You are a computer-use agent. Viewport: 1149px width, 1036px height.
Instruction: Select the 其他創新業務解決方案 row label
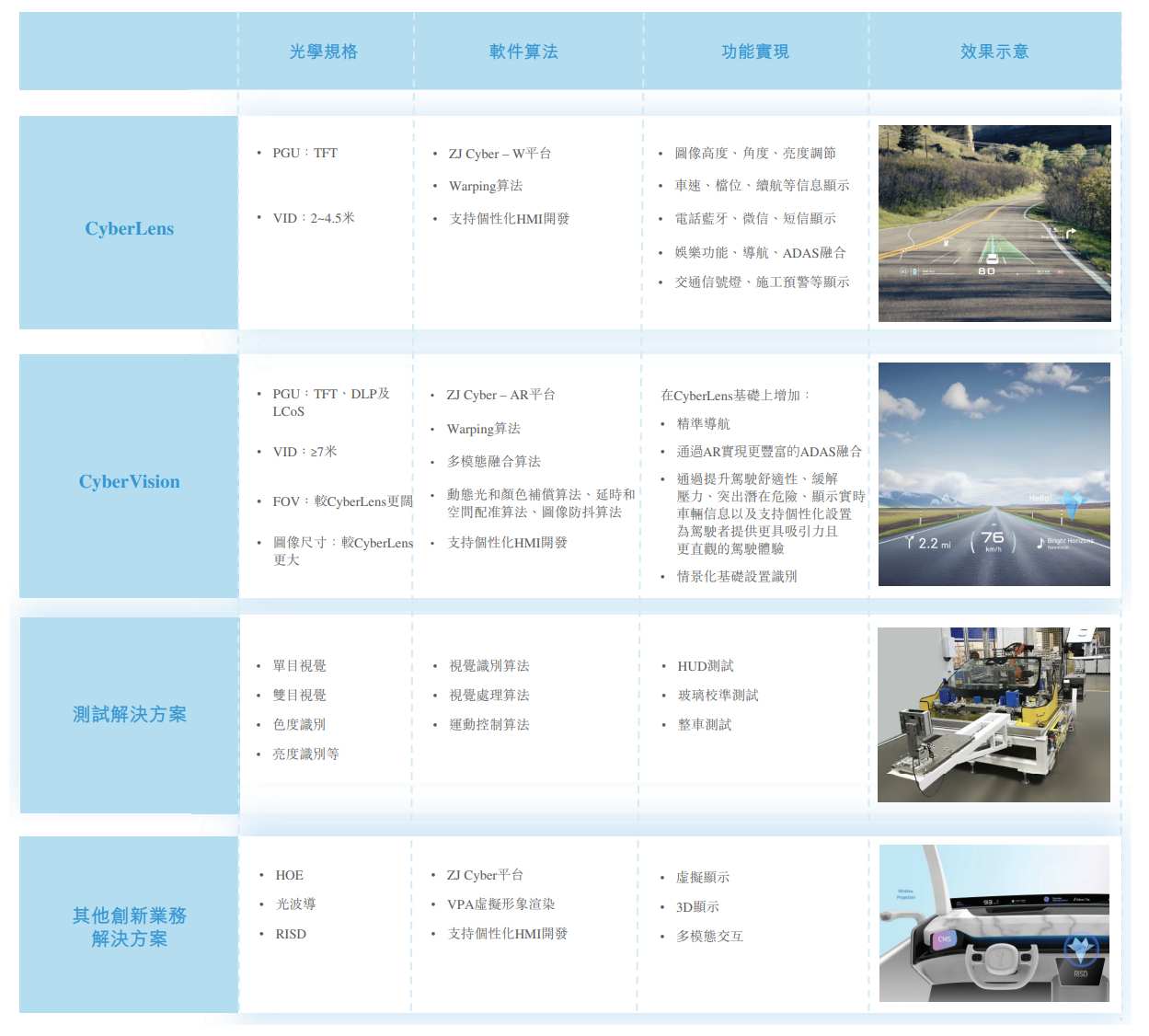click(129, 927)
